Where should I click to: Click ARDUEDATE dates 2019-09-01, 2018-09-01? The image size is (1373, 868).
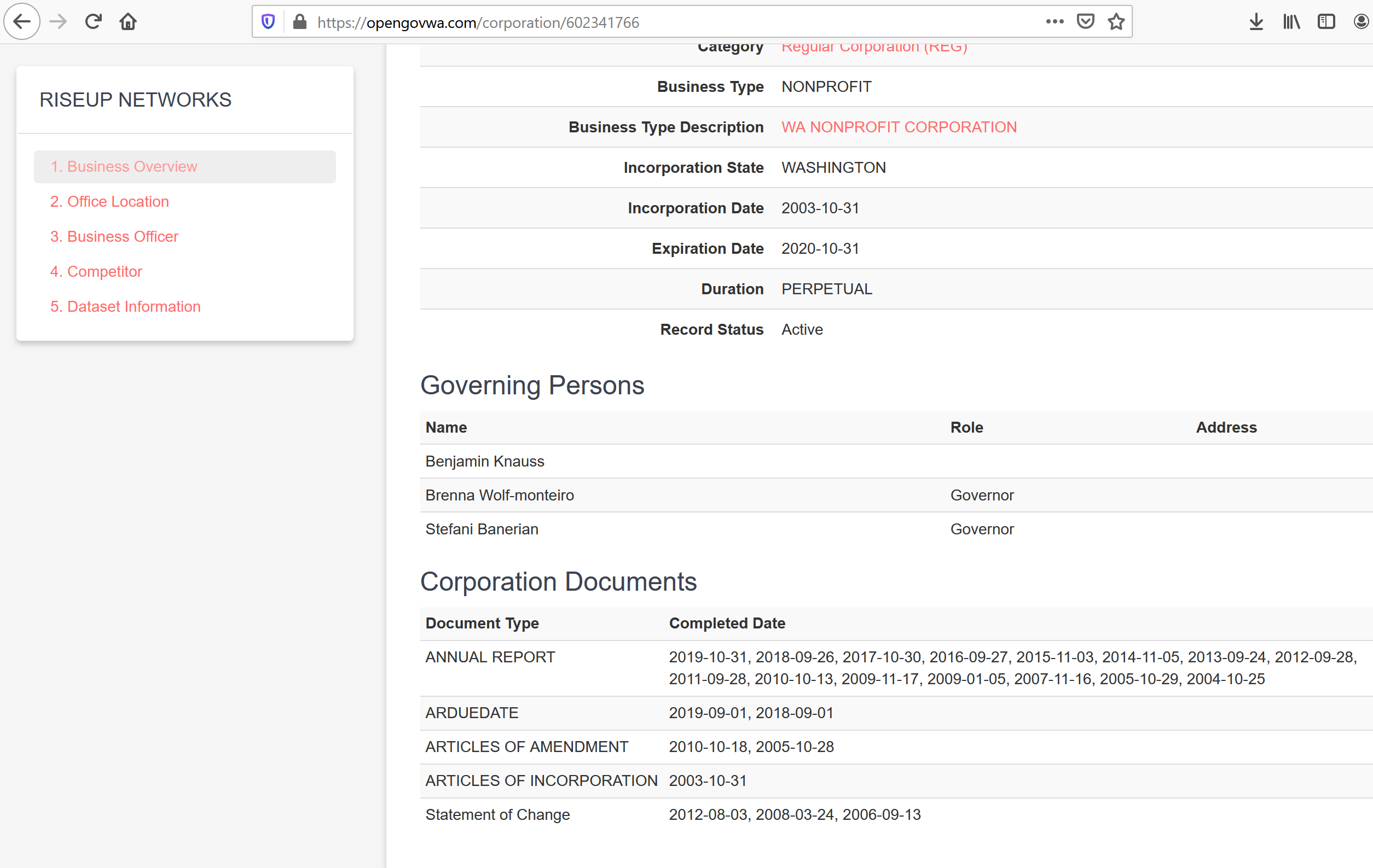click(751, 713)
